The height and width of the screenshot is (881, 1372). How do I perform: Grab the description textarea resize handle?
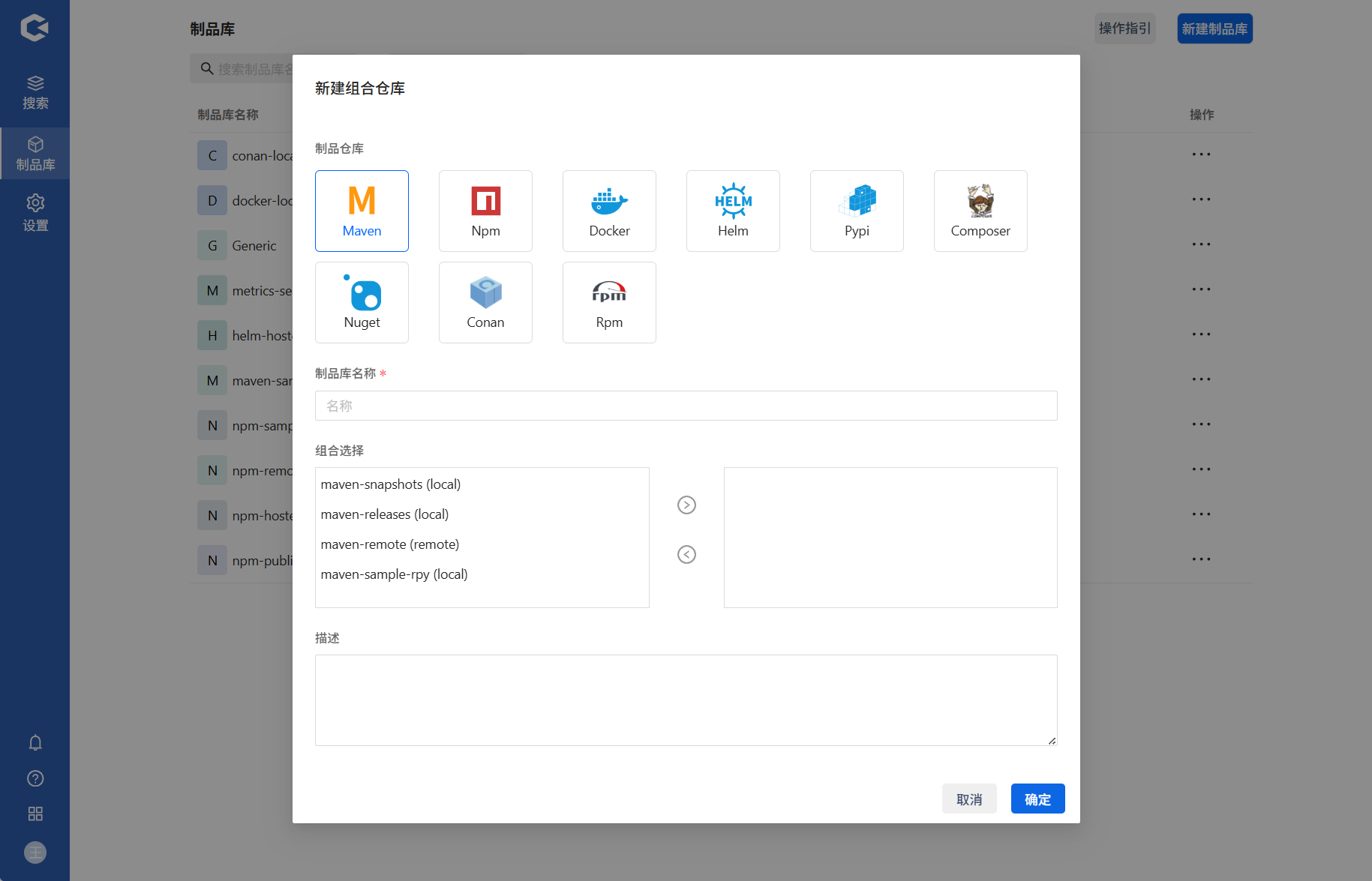pos(1052,740)
